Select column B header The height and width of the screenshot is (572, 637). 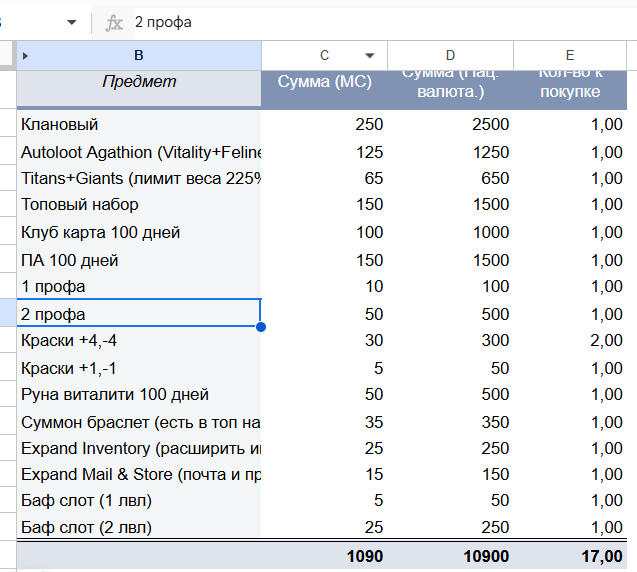click(139, 56)
